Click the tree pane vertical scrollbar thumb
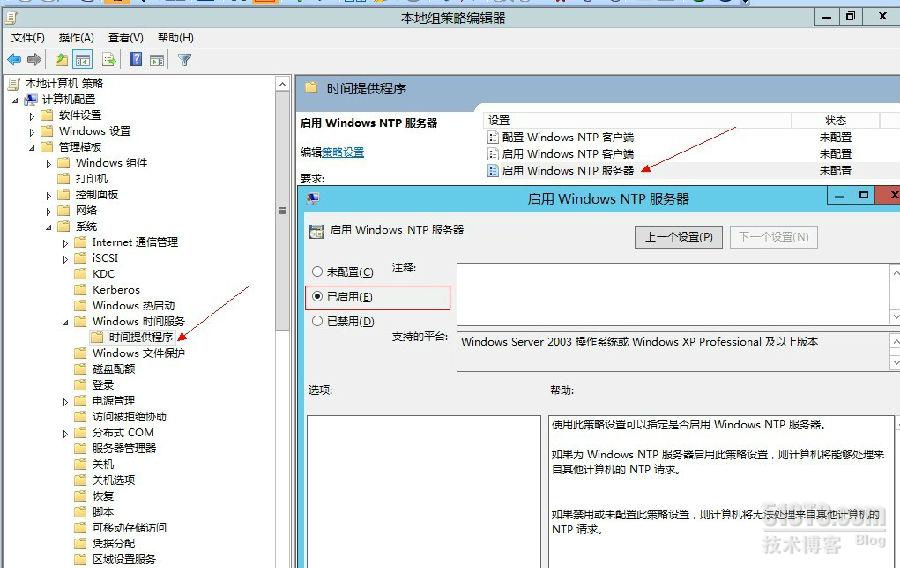The width and height of the screenshot is (900, 568). tap(282, 211)
